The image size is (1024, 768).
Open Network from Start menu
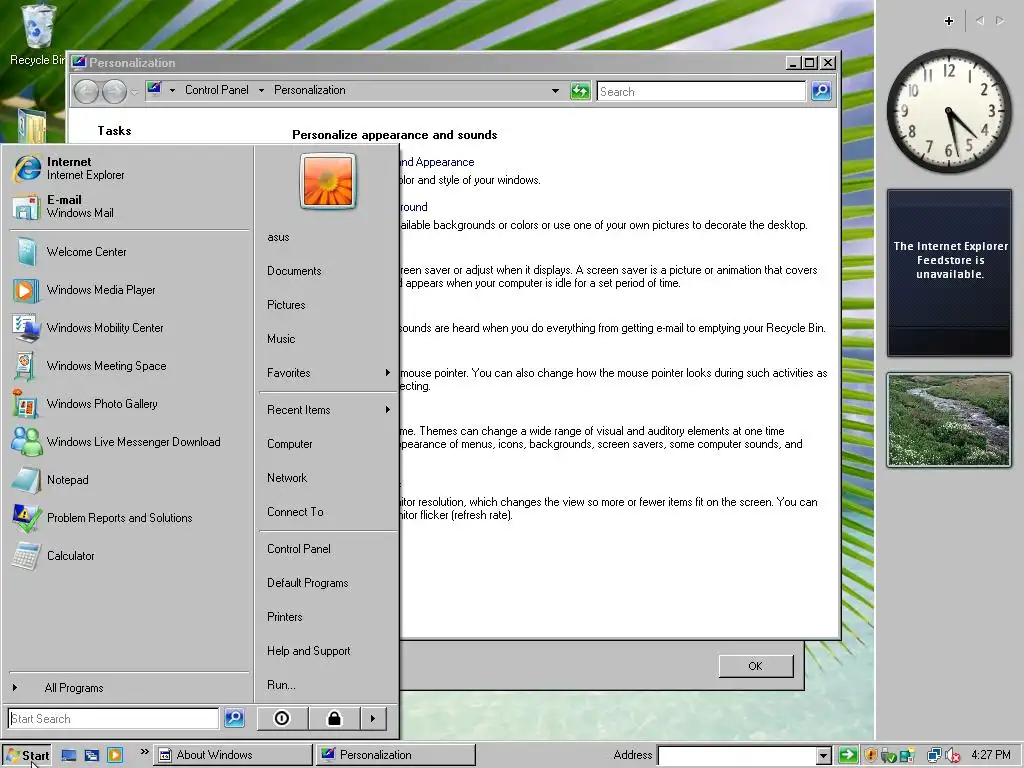[287, 478]
